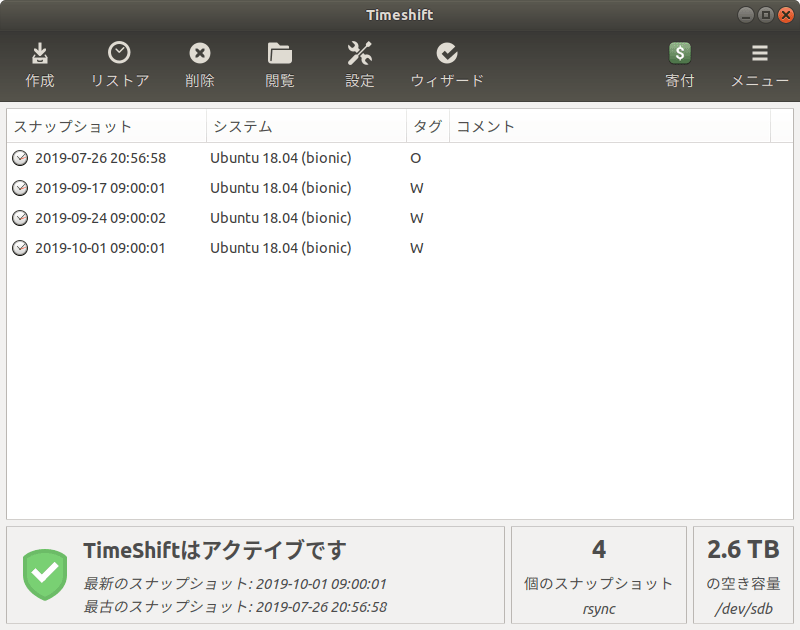The image size is (800, 630).
Task: Launch the ウィザード (Wizard) checkmark icon
Action: [x=447, y=53]
